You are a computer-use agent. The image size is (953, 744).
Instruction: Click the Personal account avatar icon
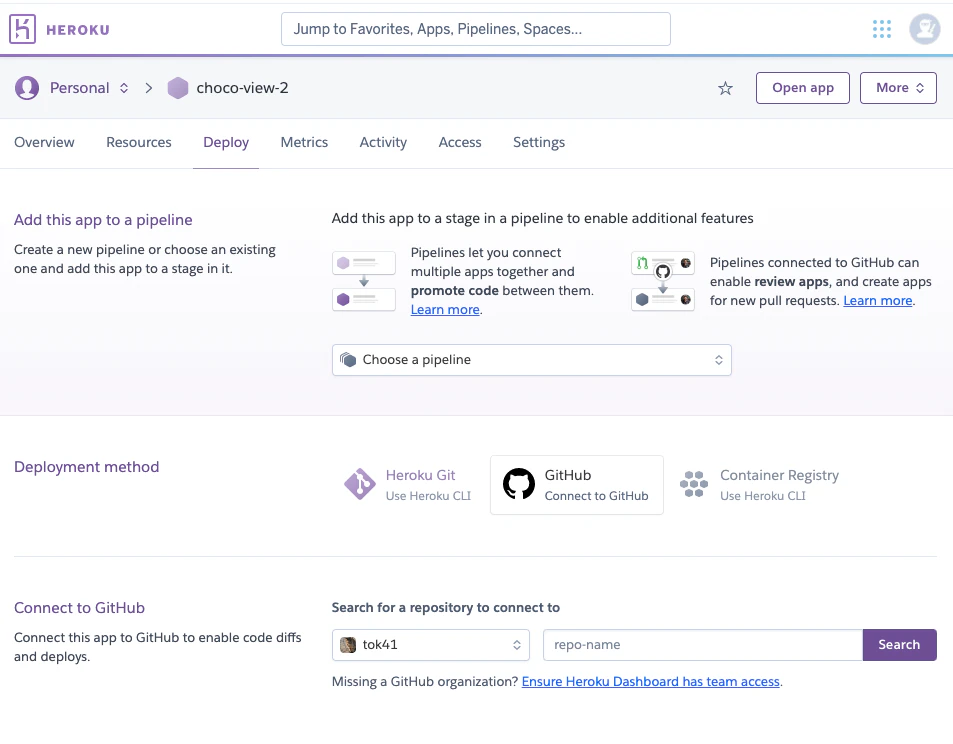click(x=27, y=88)
